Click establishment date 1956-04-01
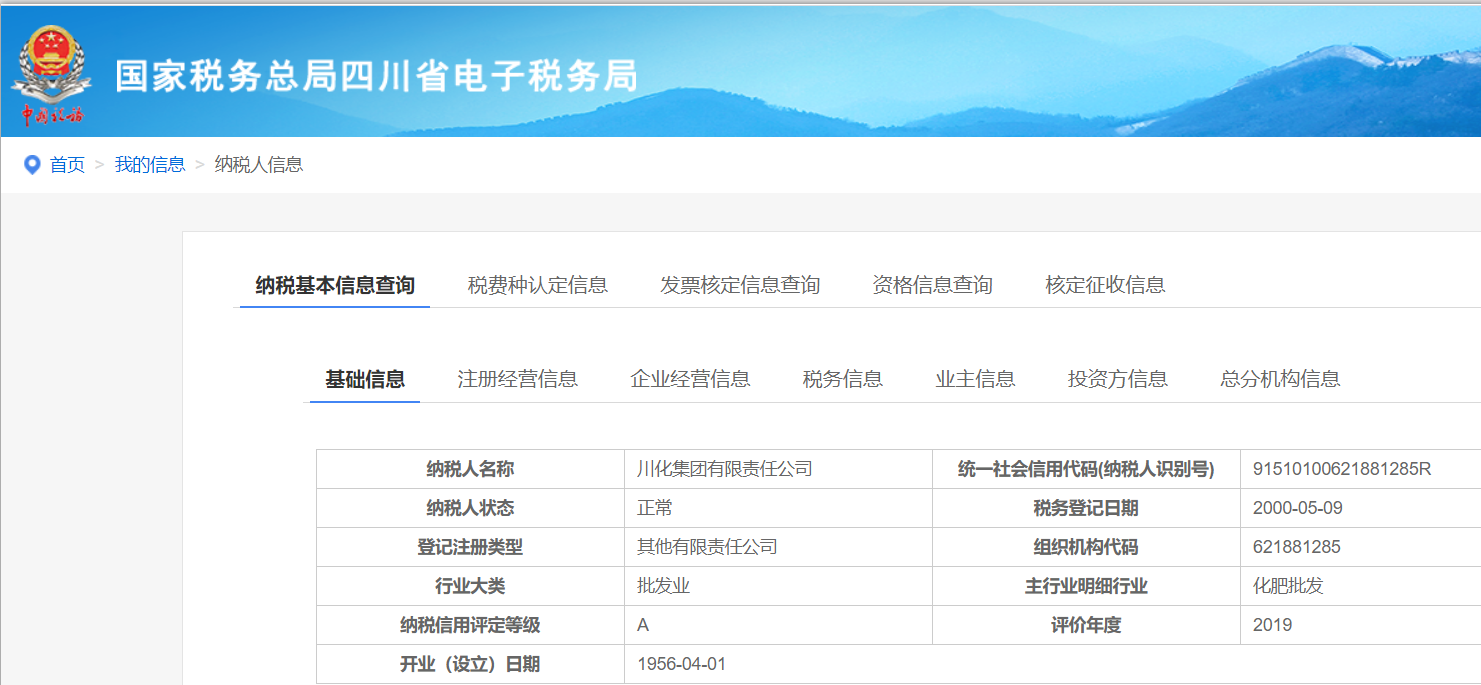Viewport: 1481px width, 685px height. click(682, 664)
